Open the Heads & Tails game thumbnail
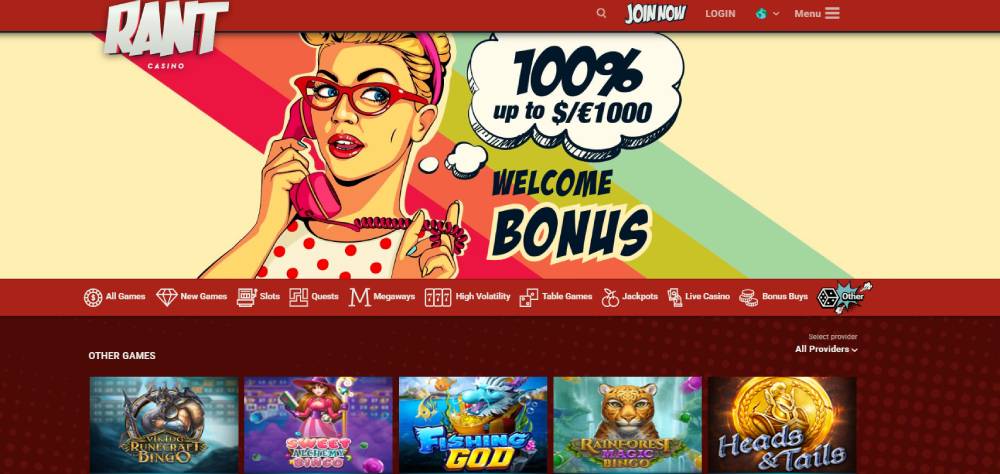 coord(783,425)
